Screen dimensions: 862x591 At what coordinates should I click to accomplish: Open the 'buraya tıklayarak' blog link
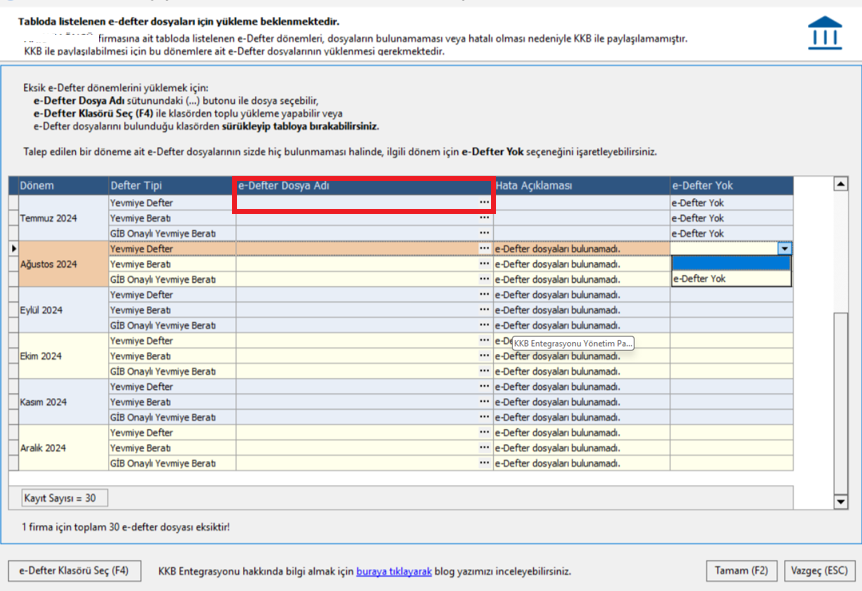(394, 571)
